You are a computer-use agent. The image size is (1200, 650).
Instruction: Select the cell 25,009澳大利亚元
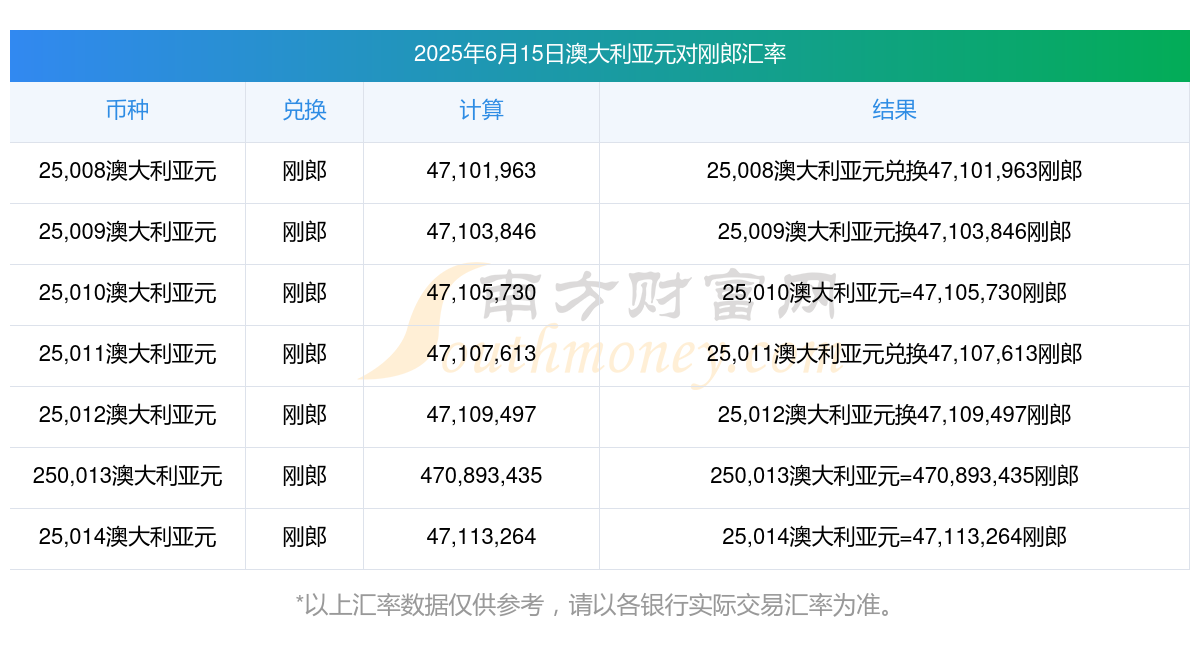pyautogui.click(x=127, y=232)
